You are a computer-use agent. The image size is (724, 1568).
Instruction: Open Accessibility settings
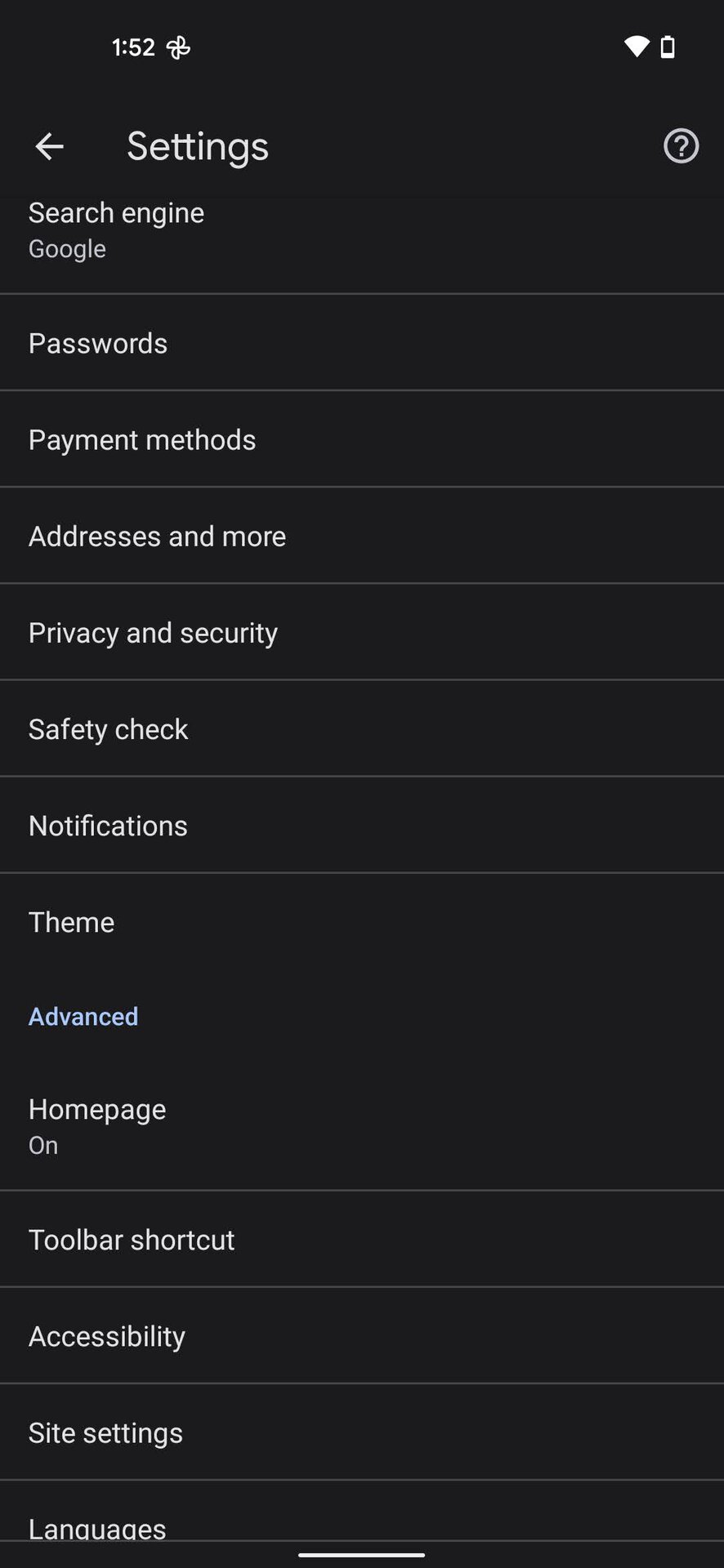pyautogui.click(x=361, y=1336)
